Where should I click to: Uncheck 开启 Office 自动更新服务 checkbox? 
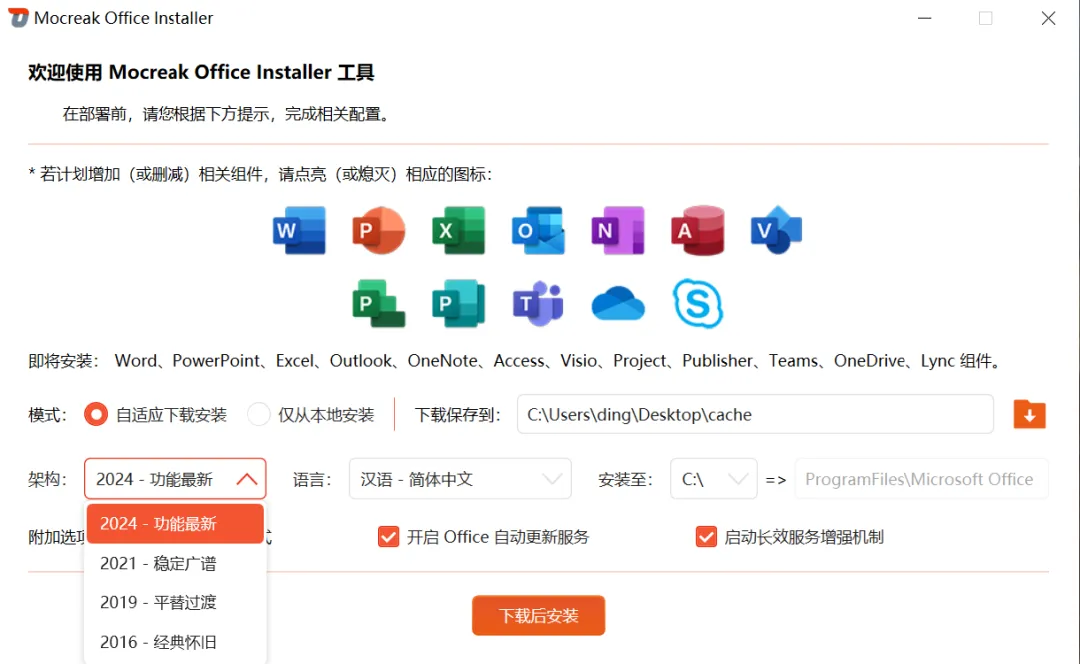tap(388, 537)
